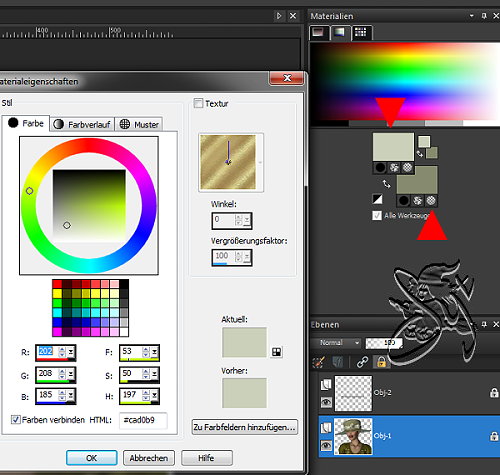
Task: Pin the Ebenen panel
Action: (484, 324)
